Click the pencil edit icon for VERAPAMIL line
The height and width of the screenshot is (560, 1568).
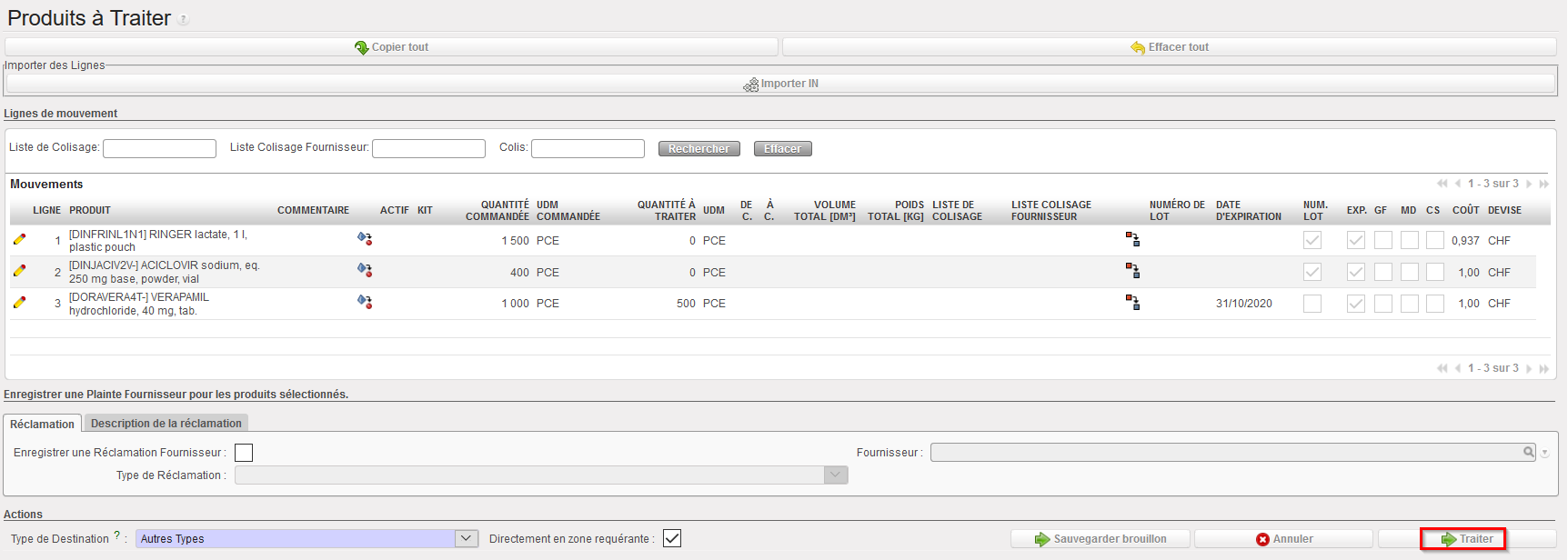[x=19, y=303]
